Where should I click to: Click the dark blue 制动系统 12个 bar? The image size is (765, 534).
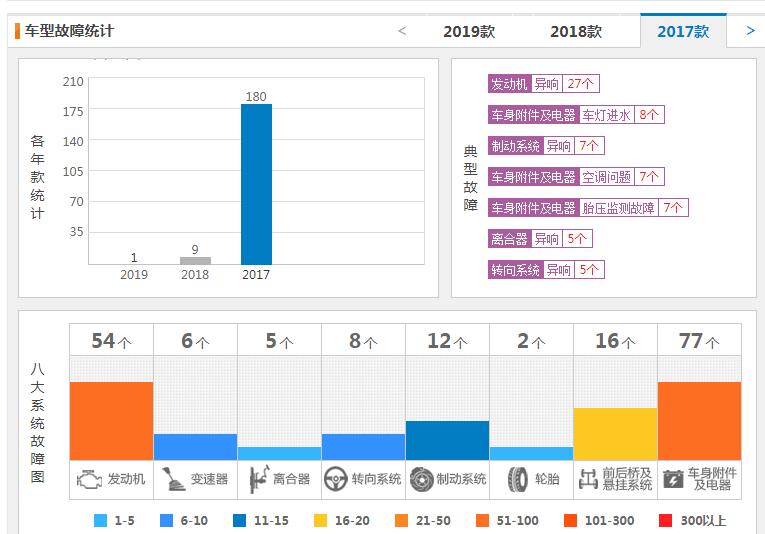[x=447, y=440]
